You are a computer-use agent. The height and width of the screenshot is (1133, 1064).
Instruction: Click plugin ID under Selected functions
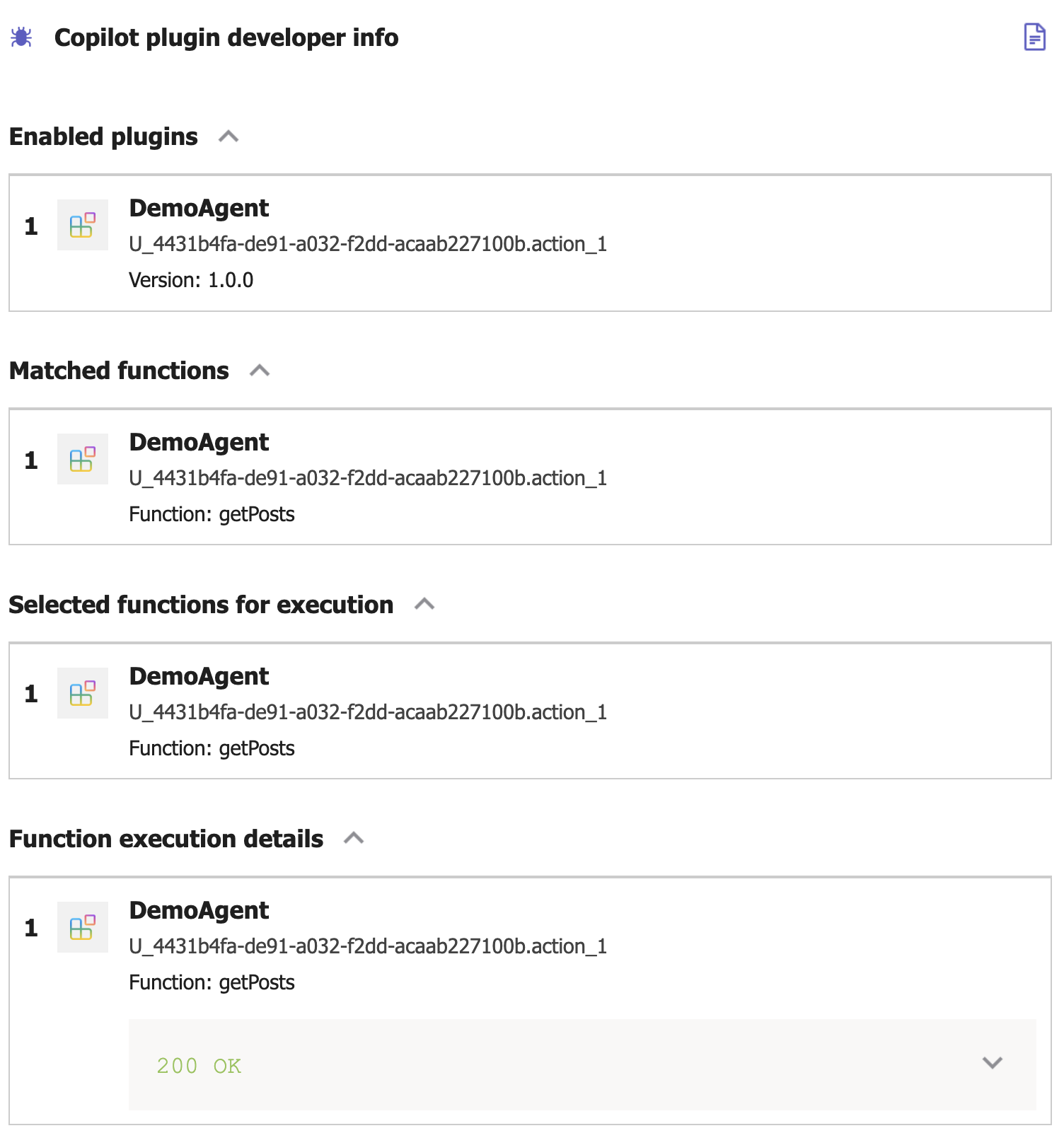[368, 712]
